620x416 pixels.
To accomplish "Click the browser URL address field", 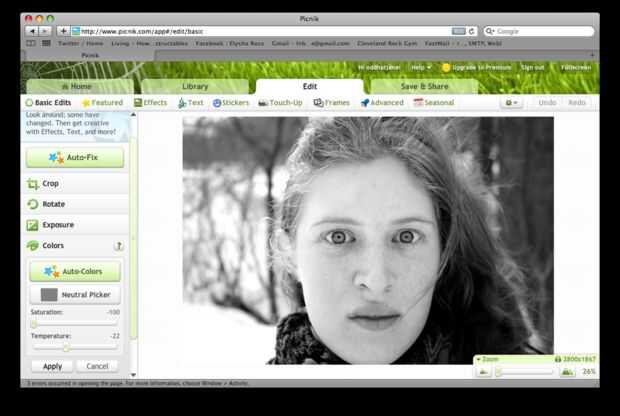I will point(261,31).
